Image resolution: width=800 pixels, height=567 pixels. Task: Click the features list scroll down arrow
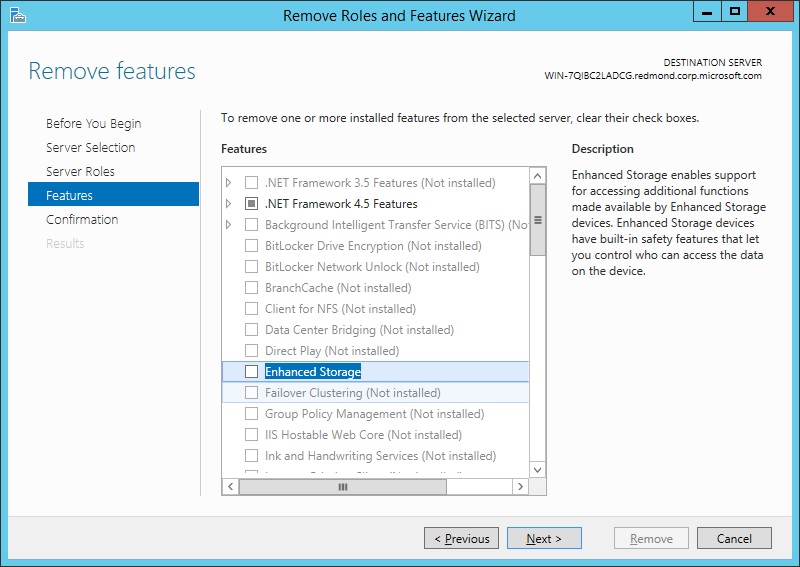[537, 470]
